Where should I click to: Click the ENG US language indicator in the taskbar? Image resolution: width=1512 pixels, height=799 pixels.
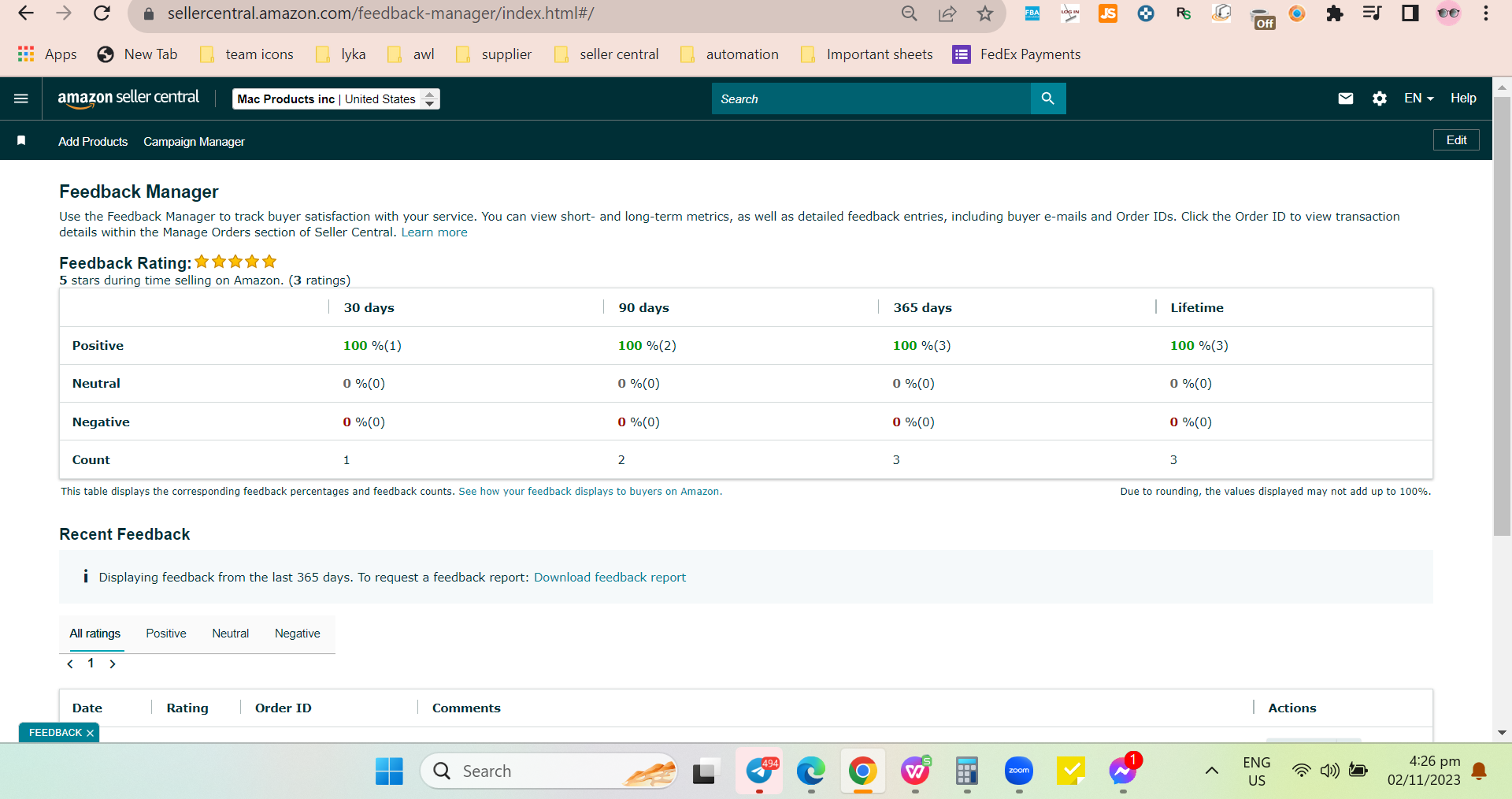(x=1256, y=771)
